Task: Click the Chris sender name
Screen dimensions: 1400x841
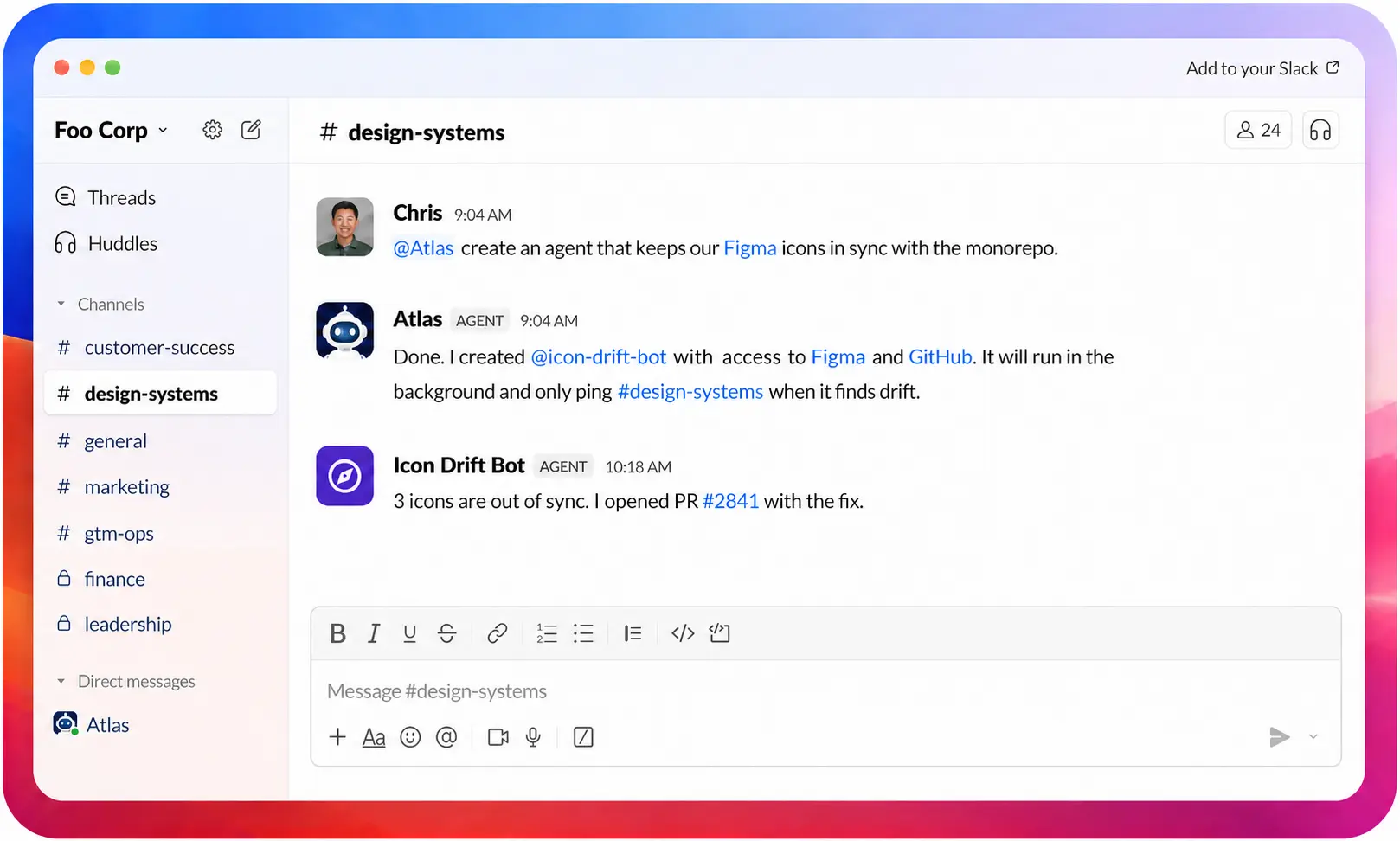Action: pyautogui.click(x=418, y=213)
